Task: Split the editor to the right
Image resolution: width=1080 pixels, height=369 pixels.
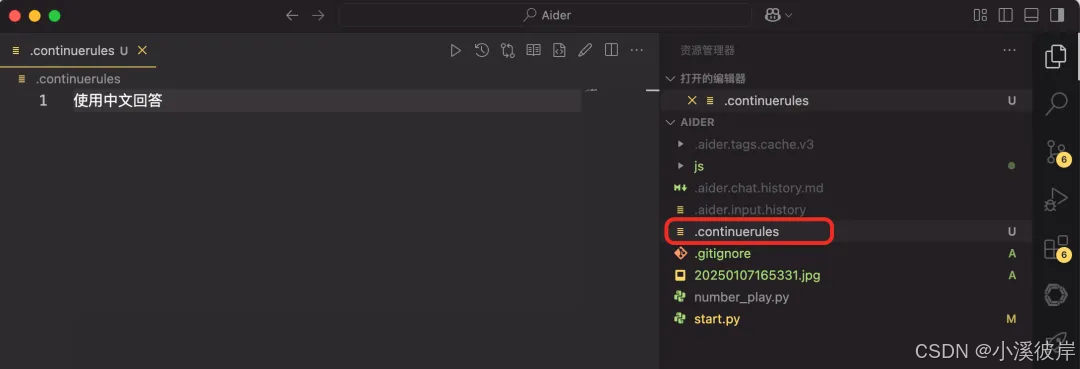Action: [611, 50]
